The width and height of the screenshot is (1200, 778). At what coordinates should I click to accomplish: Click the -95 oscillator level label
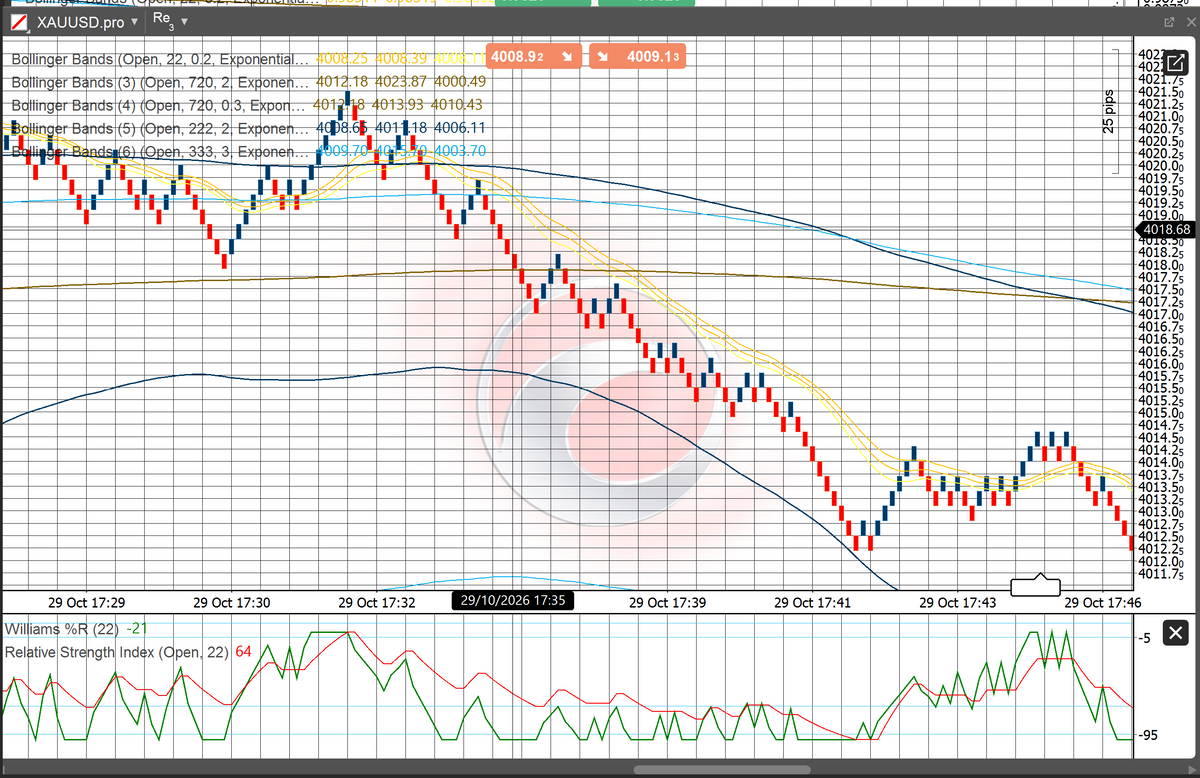[1150, 735]
